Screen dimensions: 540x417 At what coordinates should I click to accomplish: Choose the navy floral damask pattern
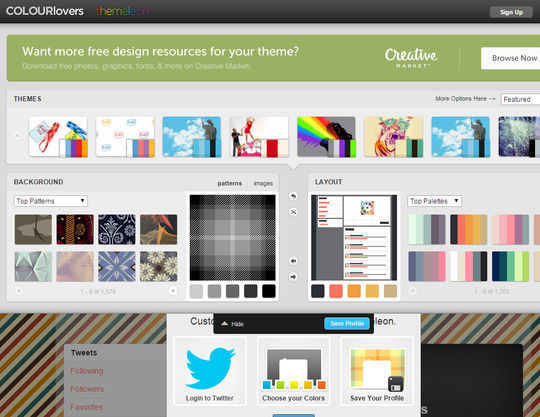click(x=117, y=229)
